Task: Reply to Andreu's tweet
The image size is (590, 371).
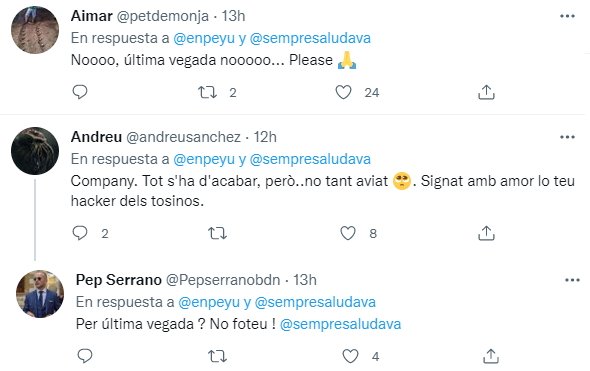Action: tap(80, 233)
